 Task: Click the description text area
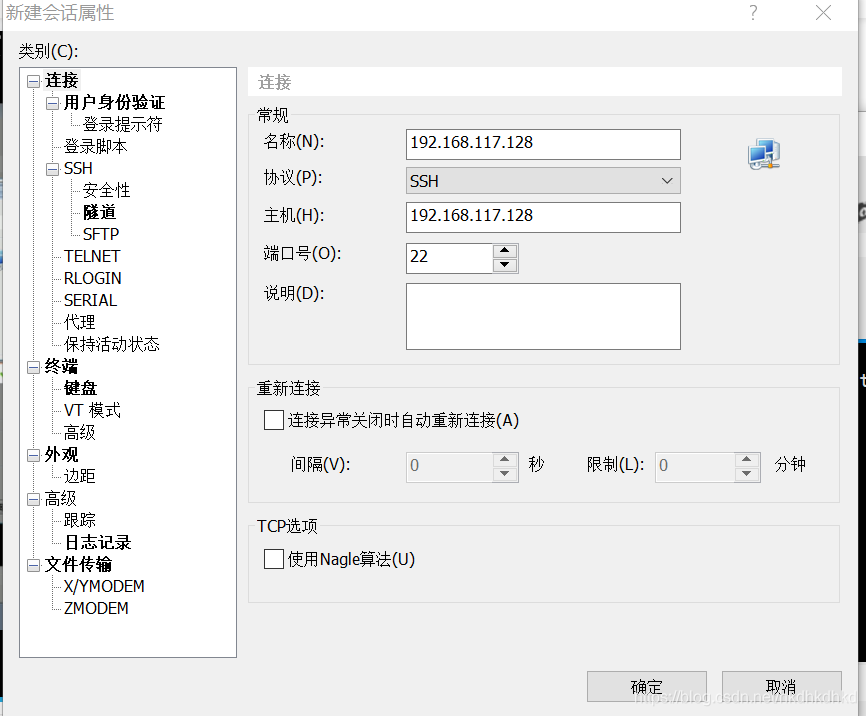[x=543, y=317]
